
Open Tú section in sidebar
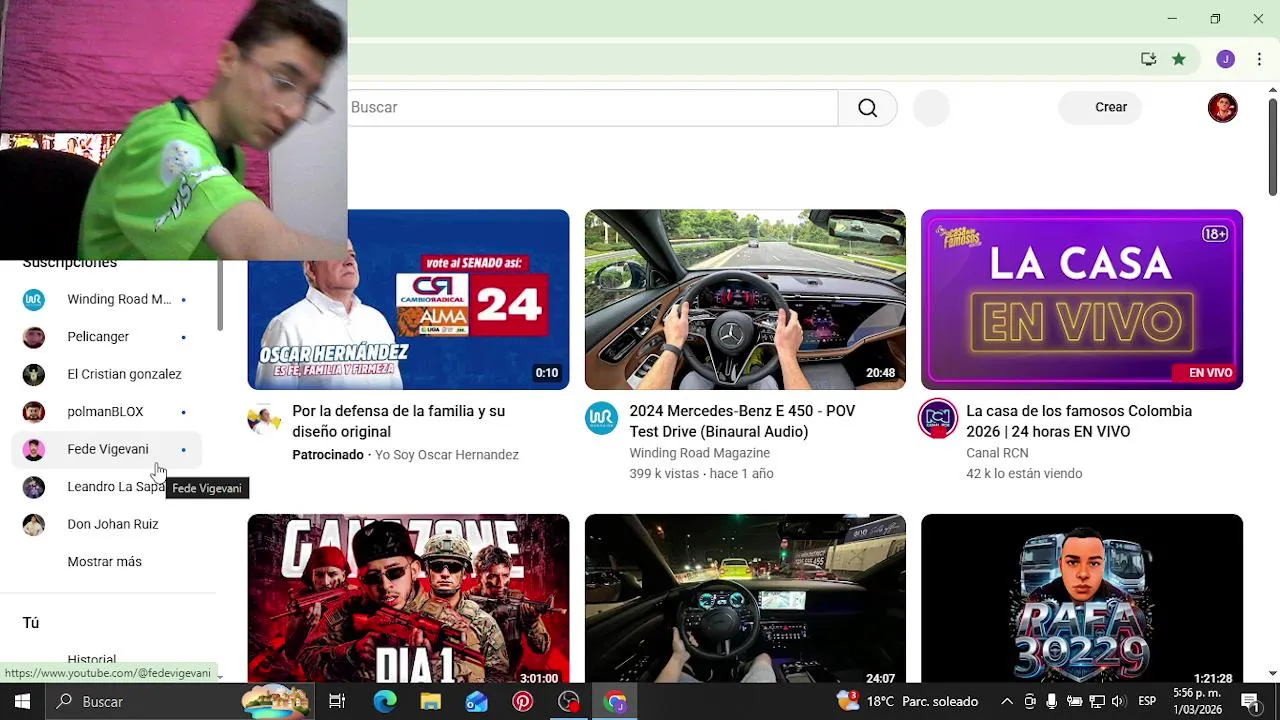click(31, 623)
